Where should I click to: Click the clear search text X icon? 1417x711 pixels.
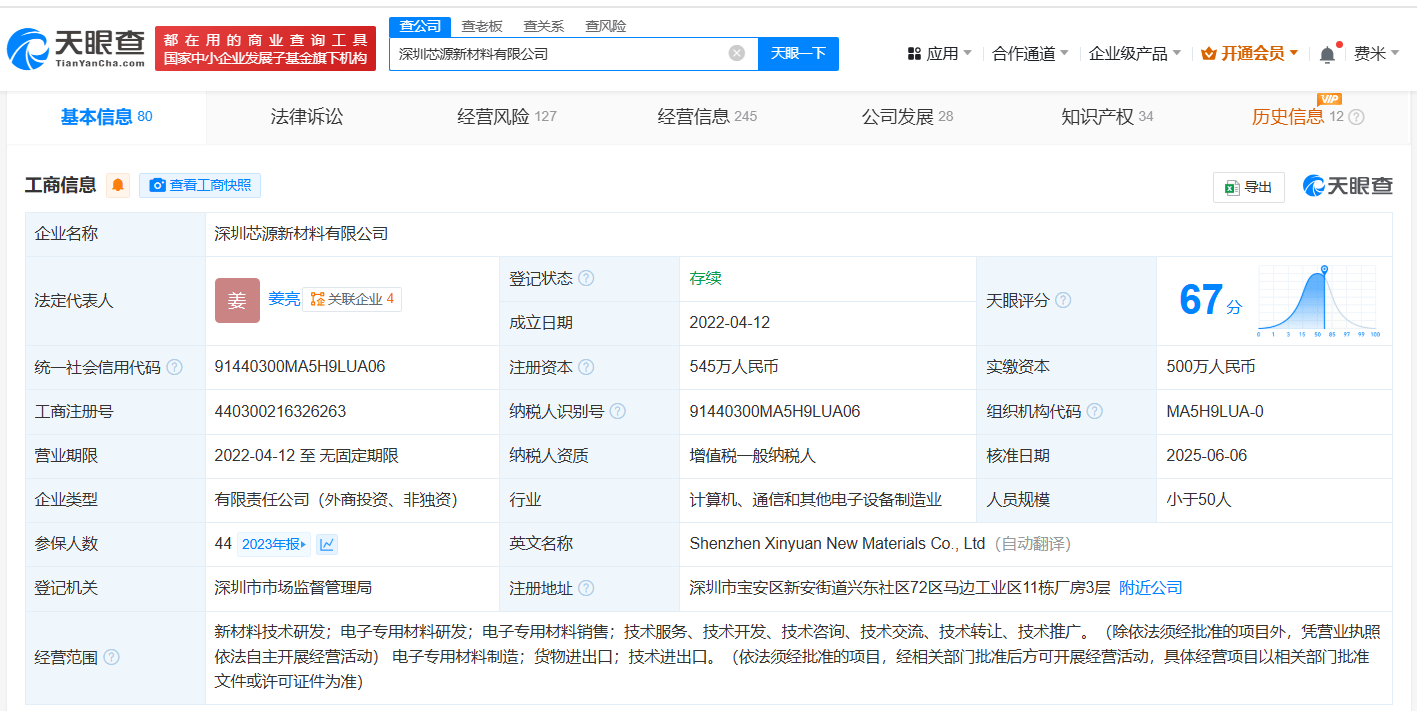pyautogui.click(x=737, y=53)
